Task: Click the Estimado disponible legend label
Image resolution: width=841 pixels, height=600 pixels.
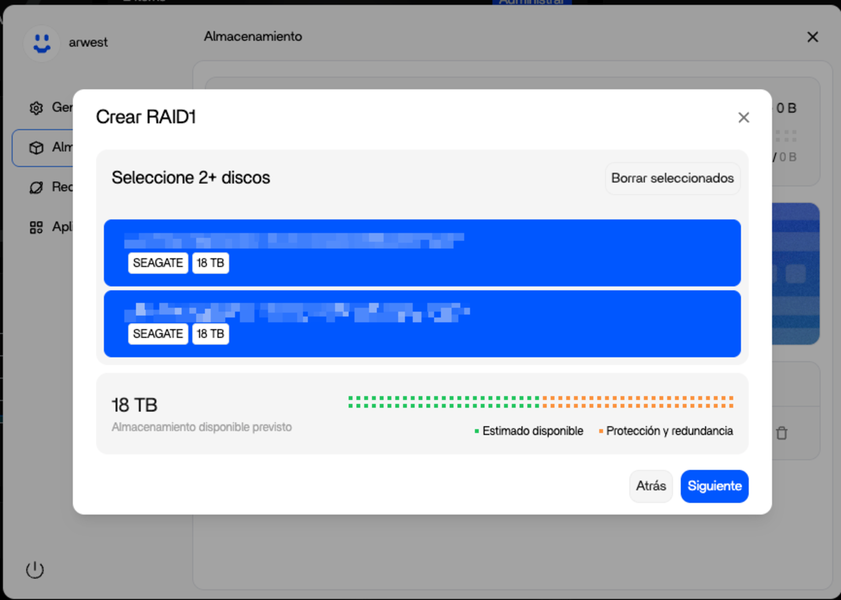Action: pyautogui.click(x=532, y=431)
